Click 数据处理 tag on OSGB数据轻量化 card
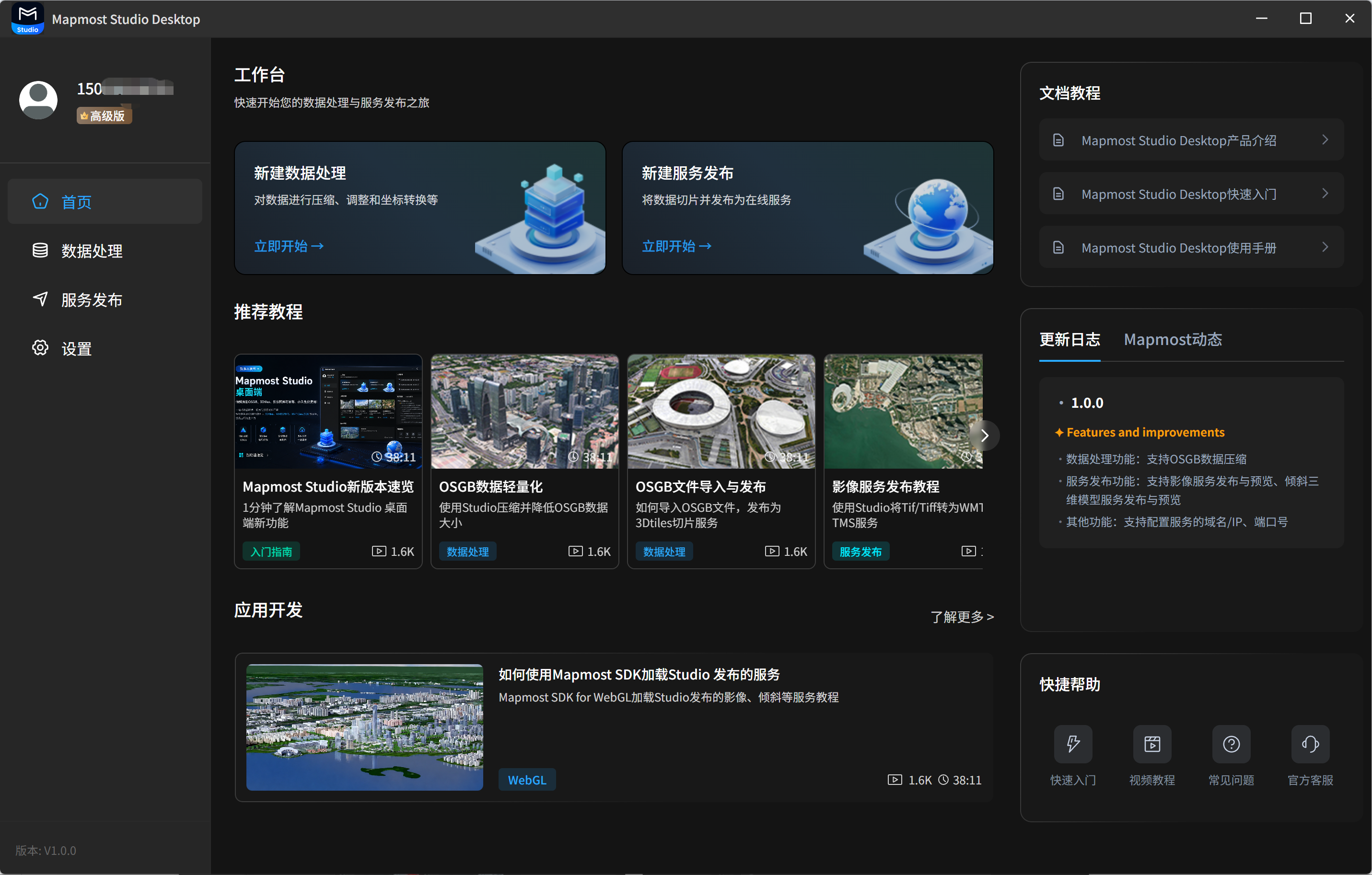Viewport: 1372px width, 875px height. (468, 552)
